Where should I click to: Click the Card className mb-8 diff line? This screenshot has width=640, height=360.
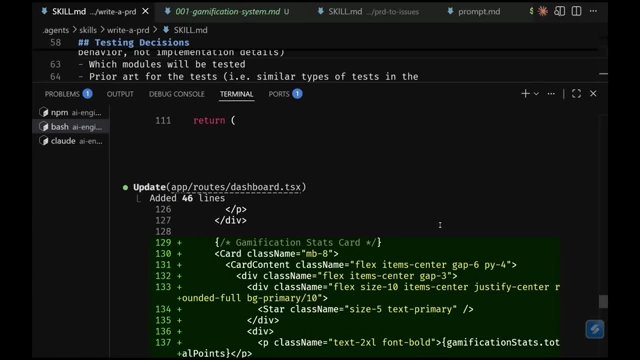point(276,253)
